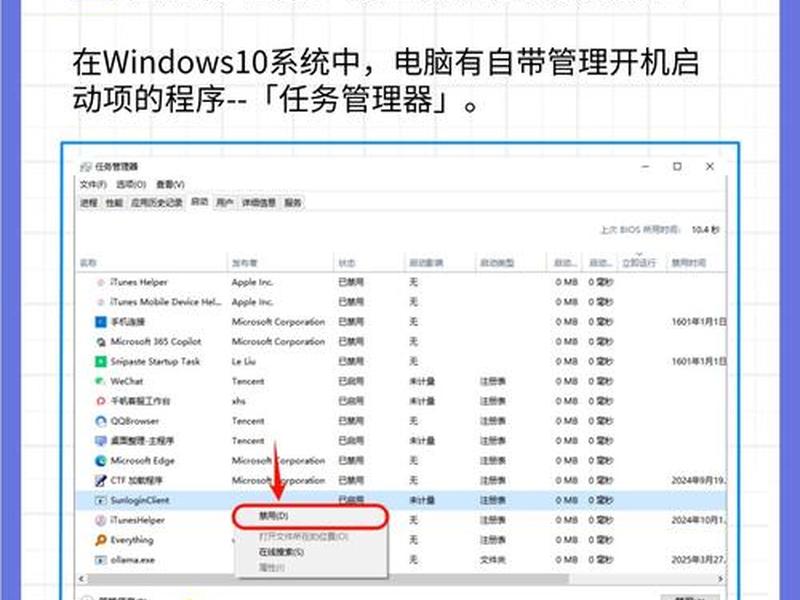
Task: Choose 属性(I) in the context menu
Action: pos(310,567)
